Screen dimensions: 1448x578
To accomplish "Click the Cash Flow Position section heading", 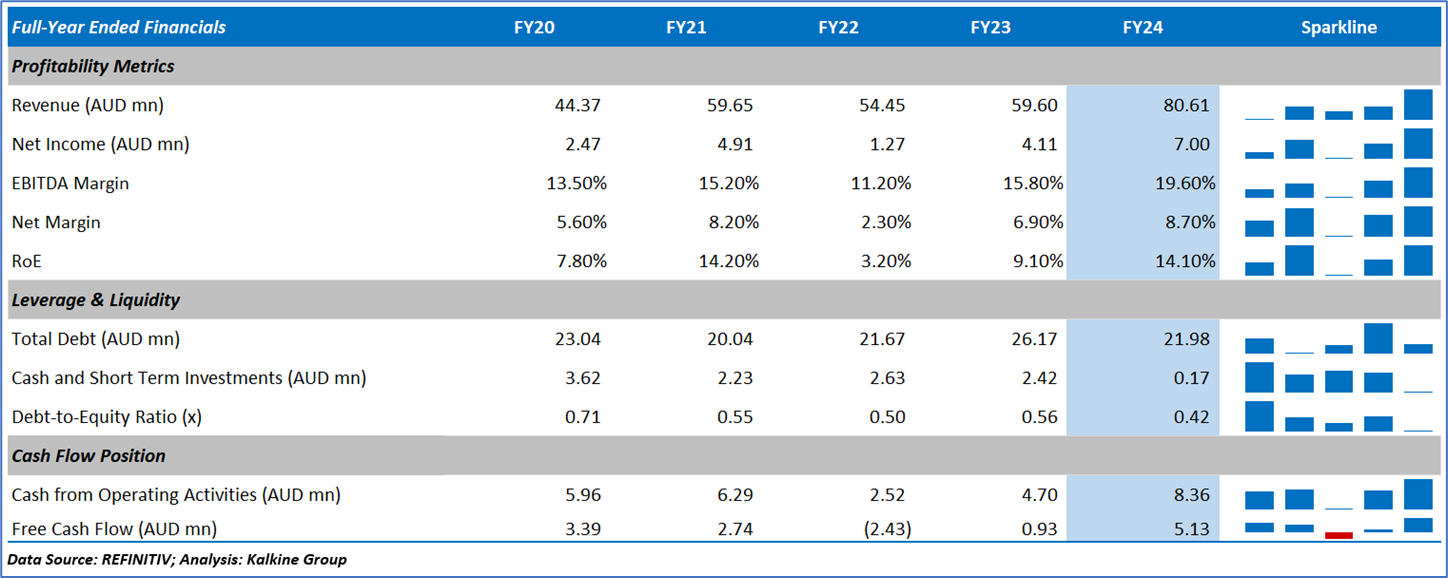I will (x=89, y=456).
